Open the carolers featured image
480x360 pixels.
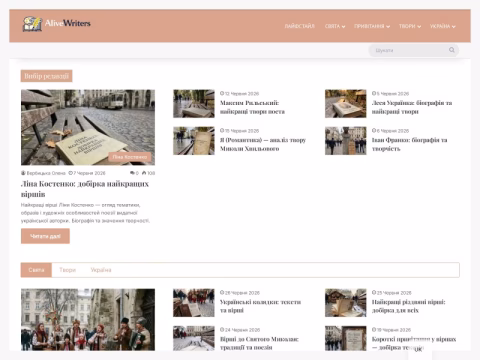coord(88,319)
